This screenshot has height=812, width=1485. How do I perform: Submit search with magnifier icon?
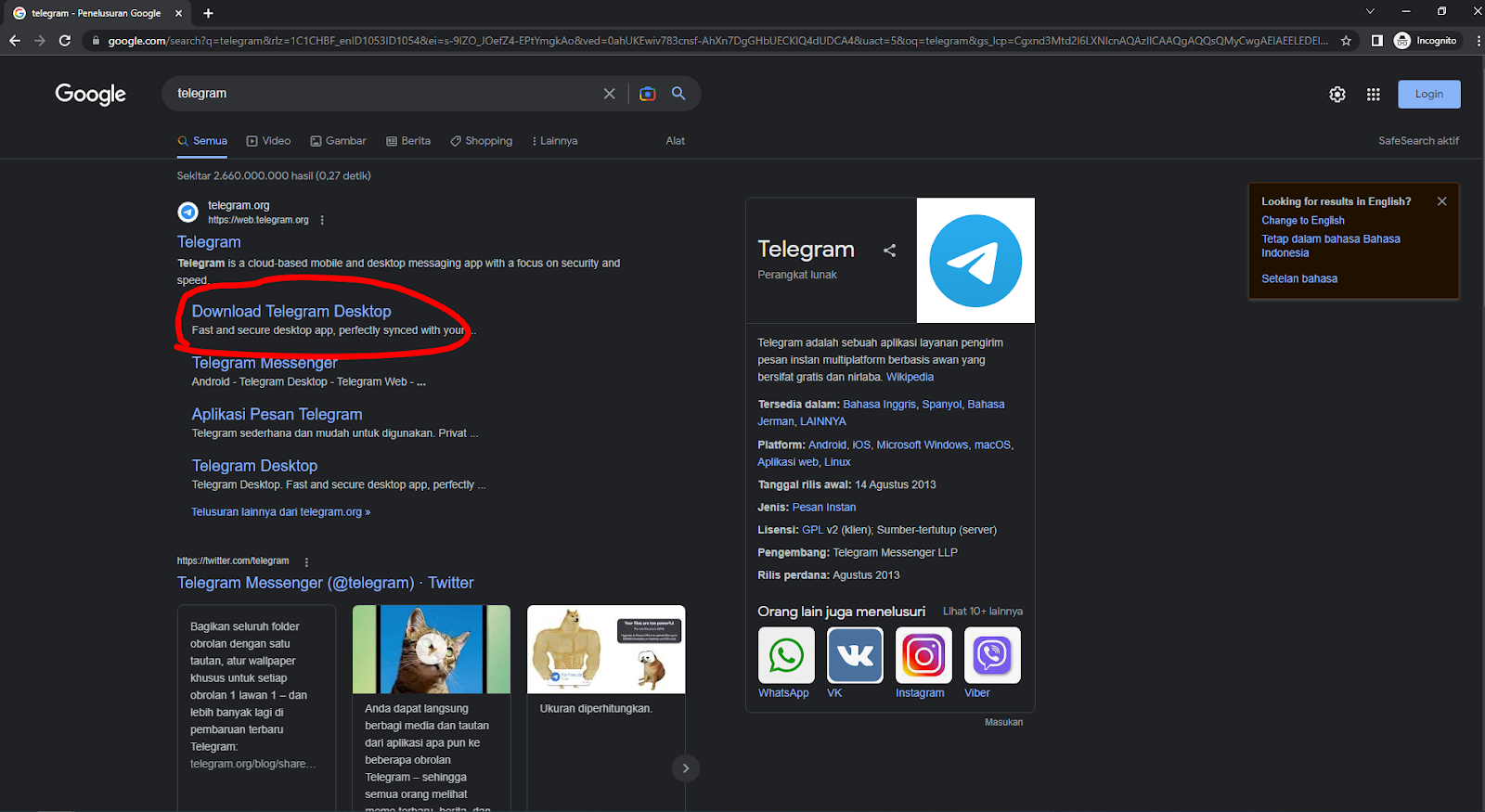pyautogui.click(x=678, y=94)
